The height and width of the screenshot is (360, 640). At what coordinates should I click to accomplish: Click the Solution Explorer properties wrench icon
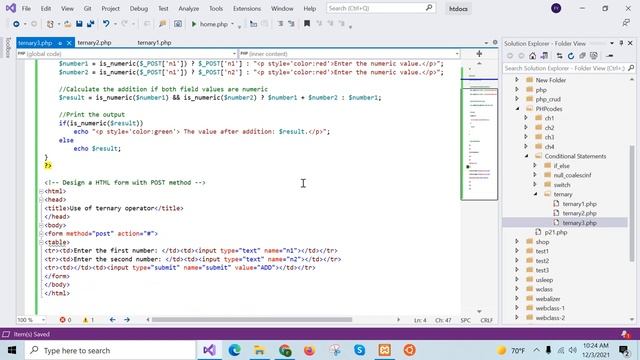click(610, 56)
